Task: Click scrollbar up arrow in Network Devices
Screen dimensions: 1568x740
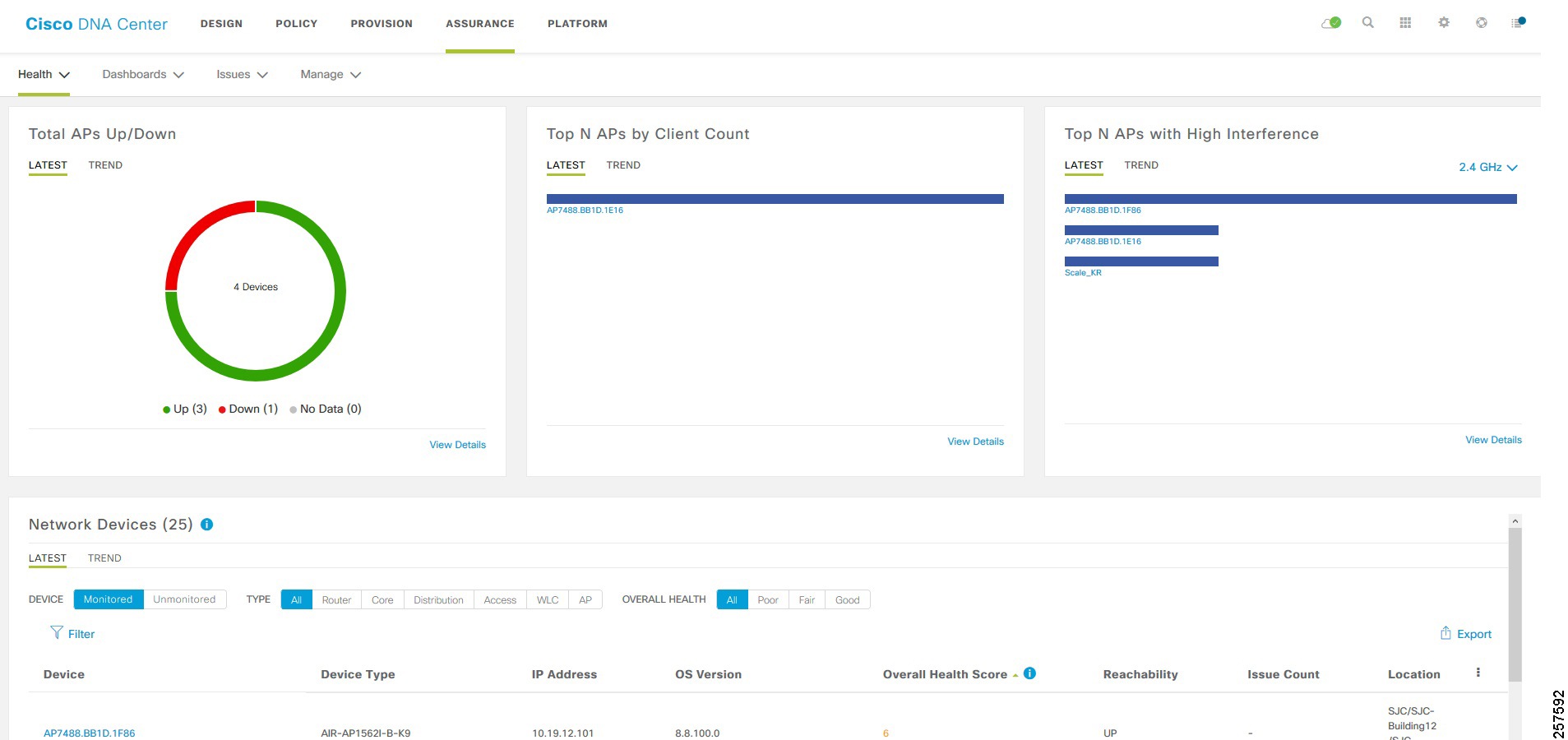Action: (x=1515, y=520)
